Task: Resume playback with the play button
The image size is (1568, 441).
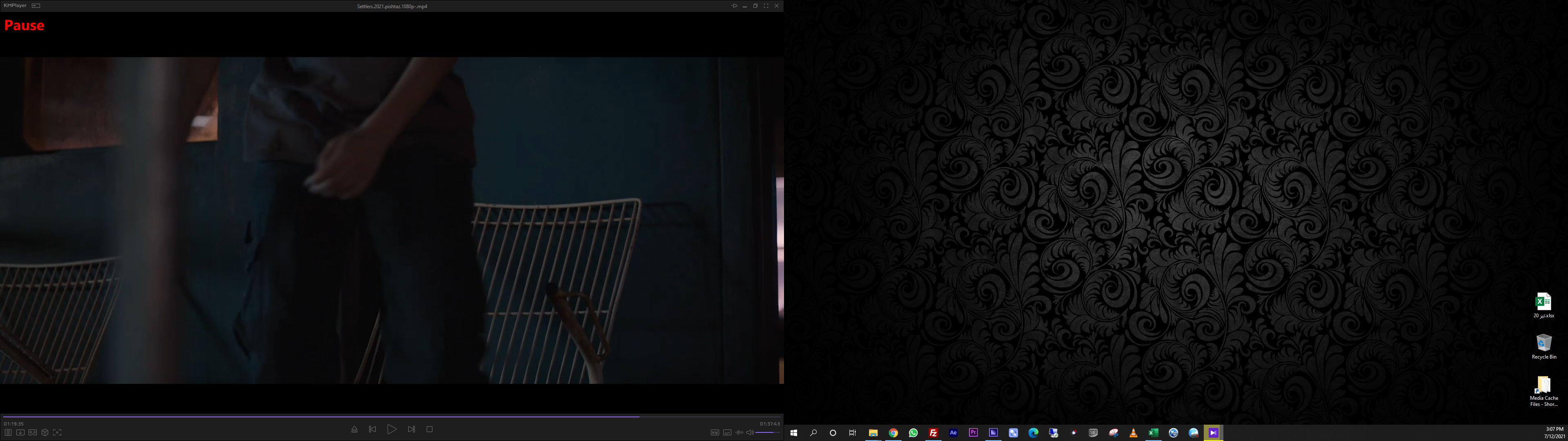Action: click(x=392, y=430)
